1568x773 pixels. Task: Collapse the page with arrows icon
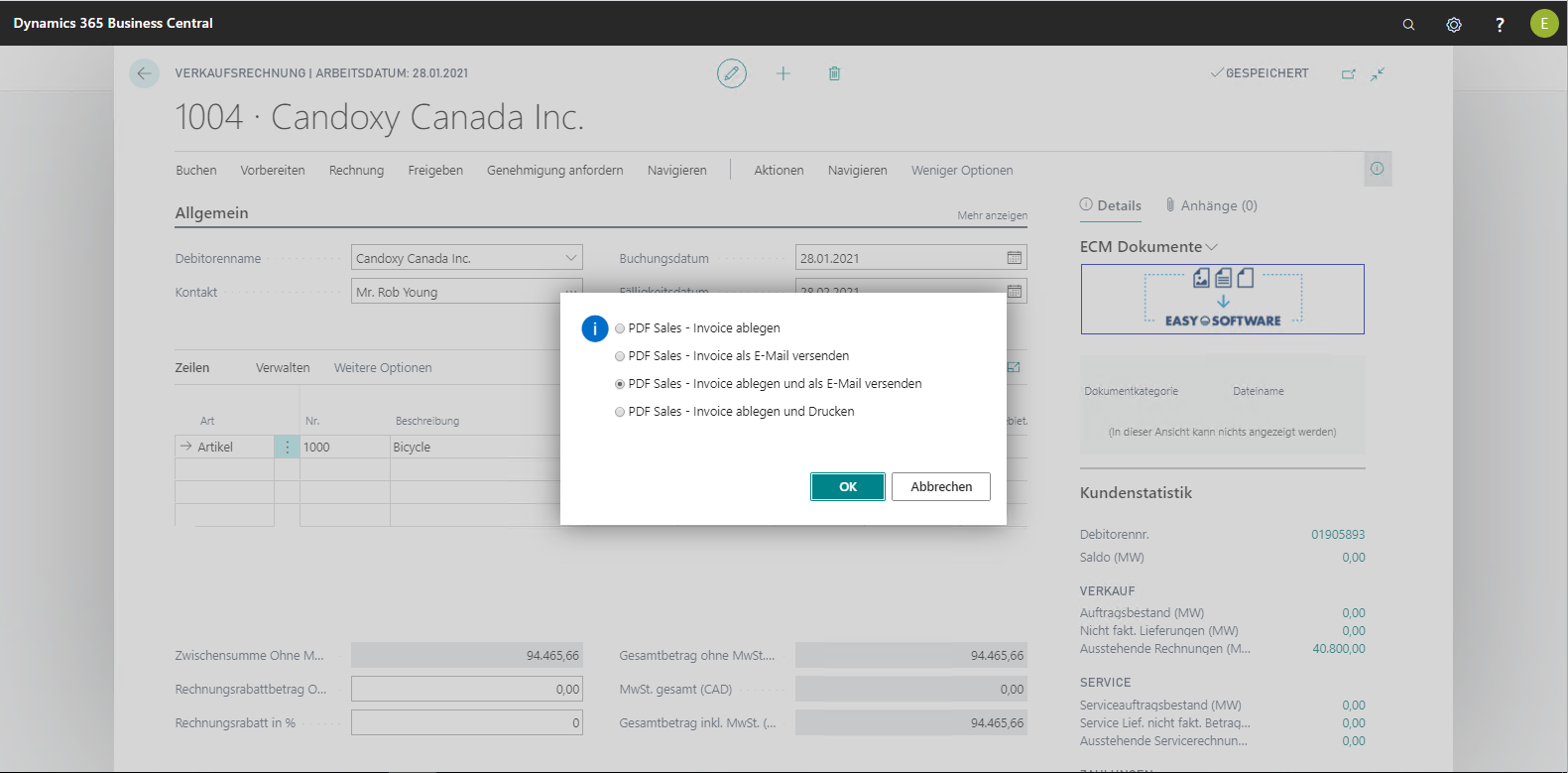[x=1378, y=73]
